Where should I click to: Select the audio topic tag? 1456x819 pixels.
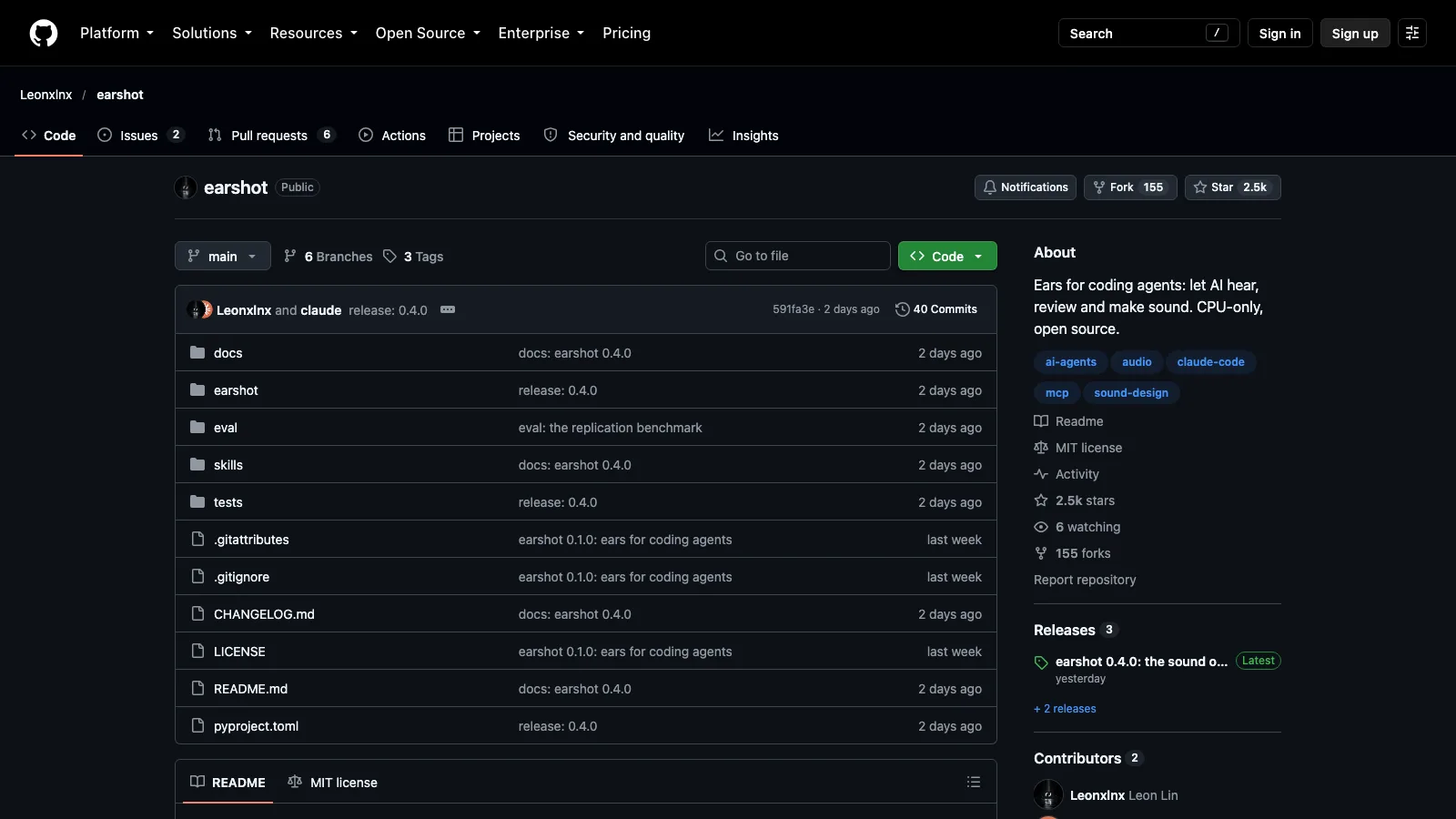point(1137,362)
